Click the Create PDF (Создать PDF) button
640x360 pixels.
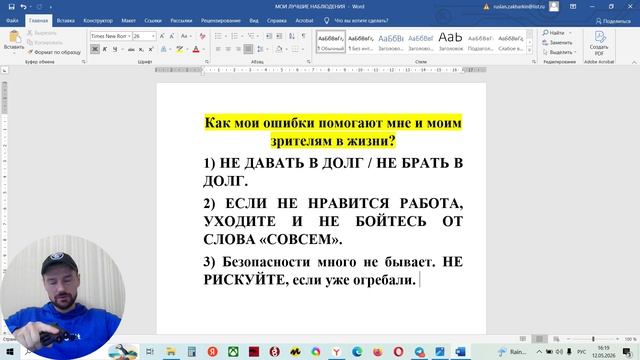click(599, 43)
